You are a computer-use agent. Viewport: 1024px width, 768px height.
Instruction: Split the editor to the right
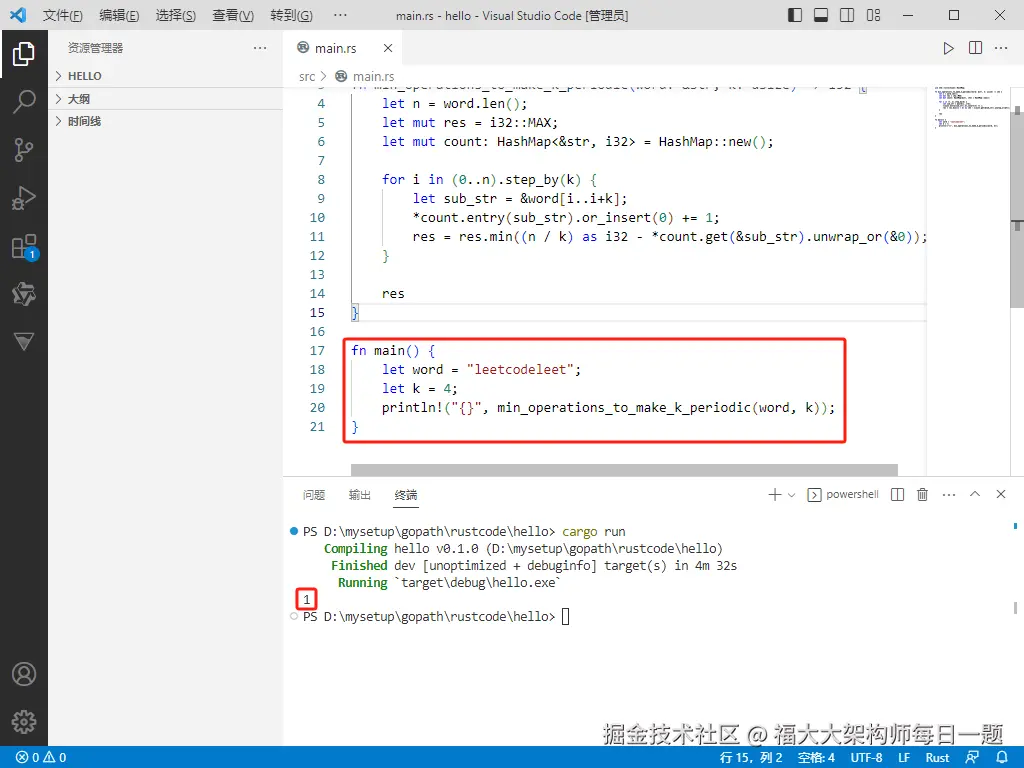pyautogui.click(x=975, y=48)
